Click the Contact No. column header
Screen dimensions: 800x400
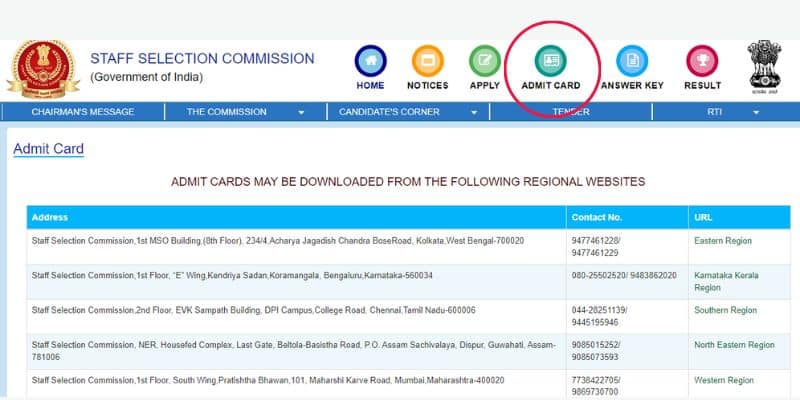tap(627, 217)
